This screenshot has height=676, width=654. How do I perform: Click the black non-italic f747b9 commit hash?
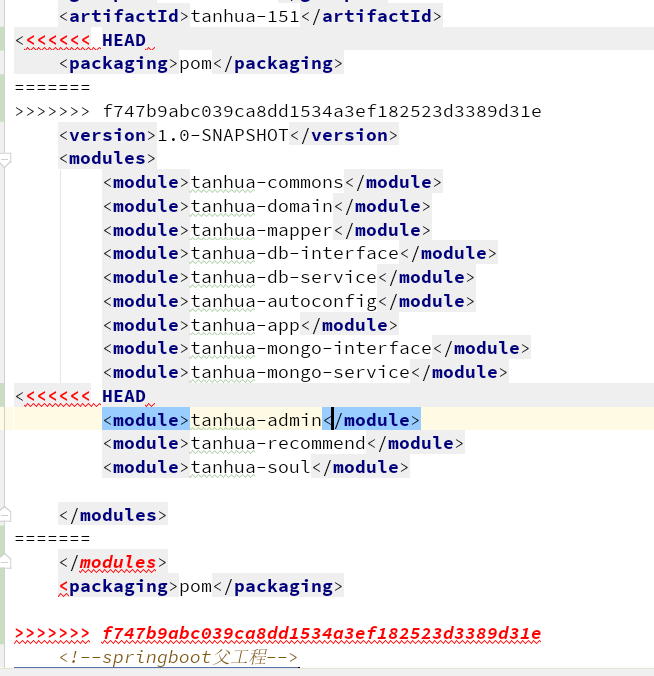321,111
